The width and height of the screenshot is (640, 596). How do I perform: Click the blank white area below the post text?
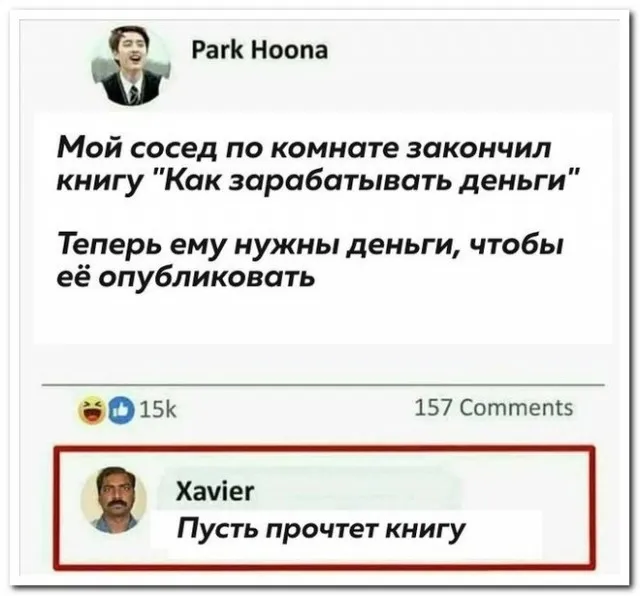tap(322, 320)
